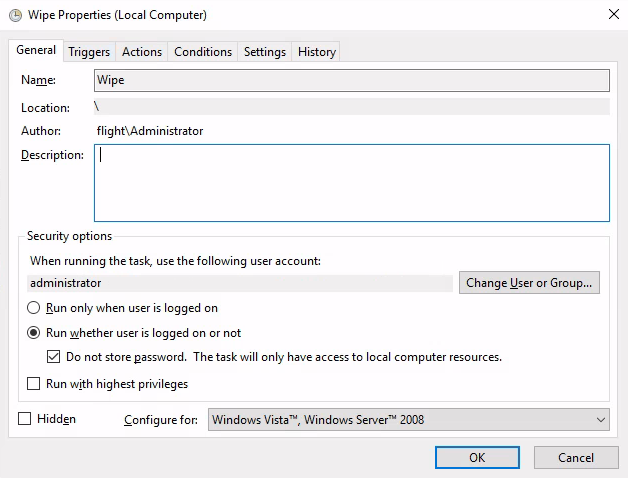Check the Hidden checkbox

[24, 419]
